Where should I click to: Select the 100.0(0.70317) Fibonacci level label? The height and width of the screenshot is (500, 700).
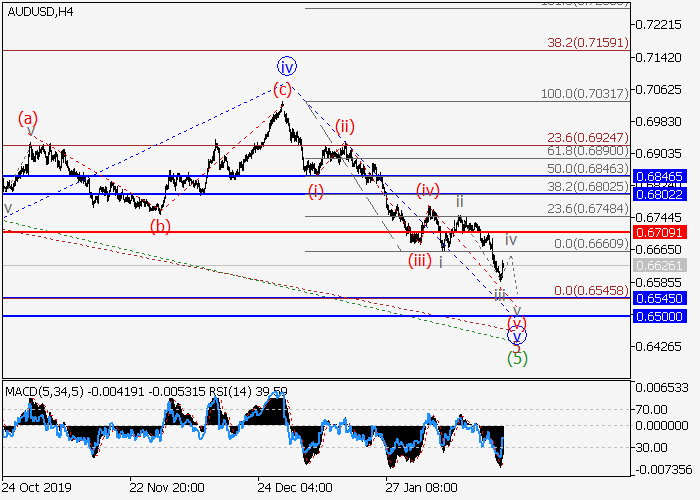click(x=582, y=93)
